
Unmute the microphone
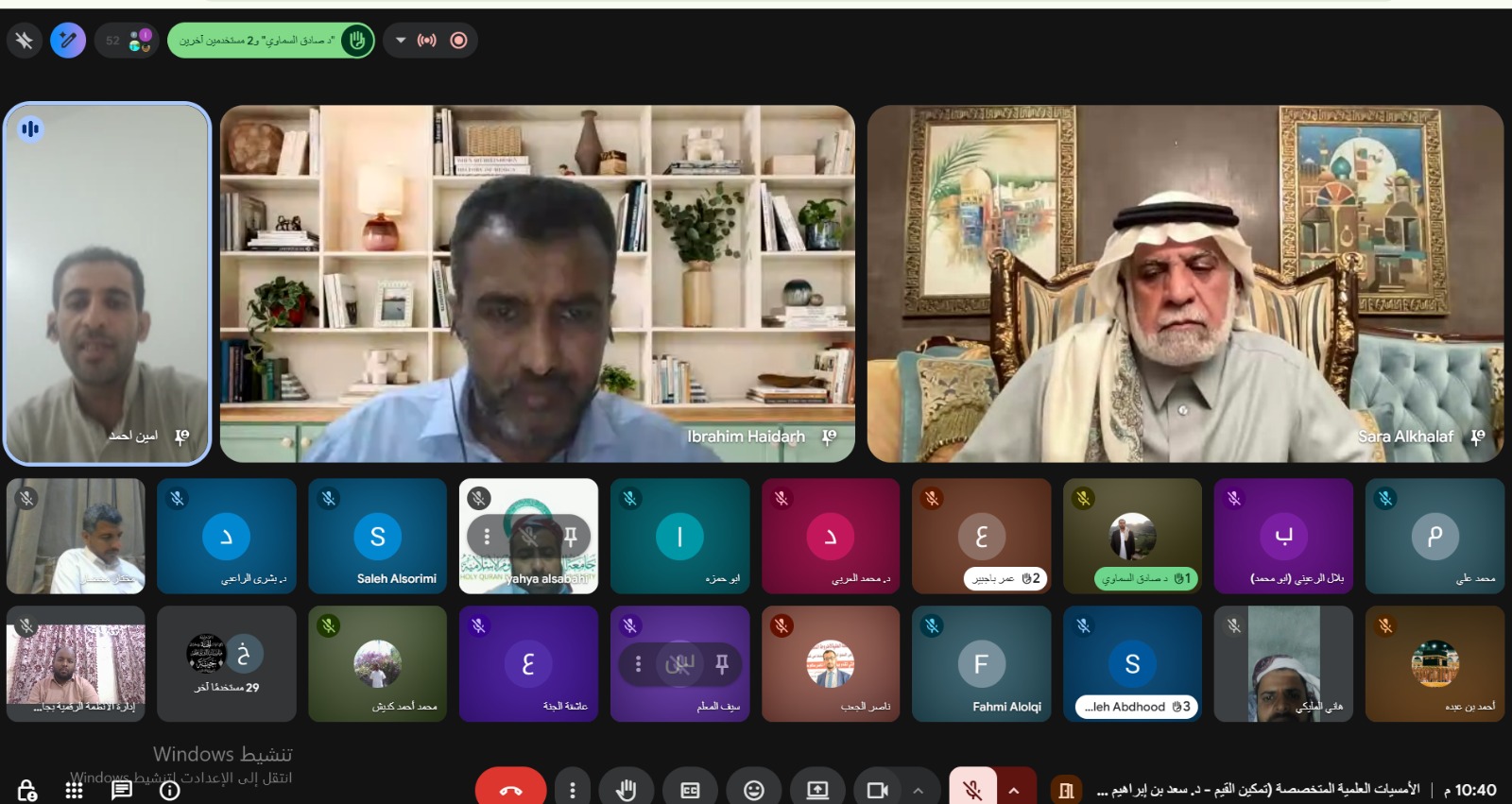tap(971, 789)
